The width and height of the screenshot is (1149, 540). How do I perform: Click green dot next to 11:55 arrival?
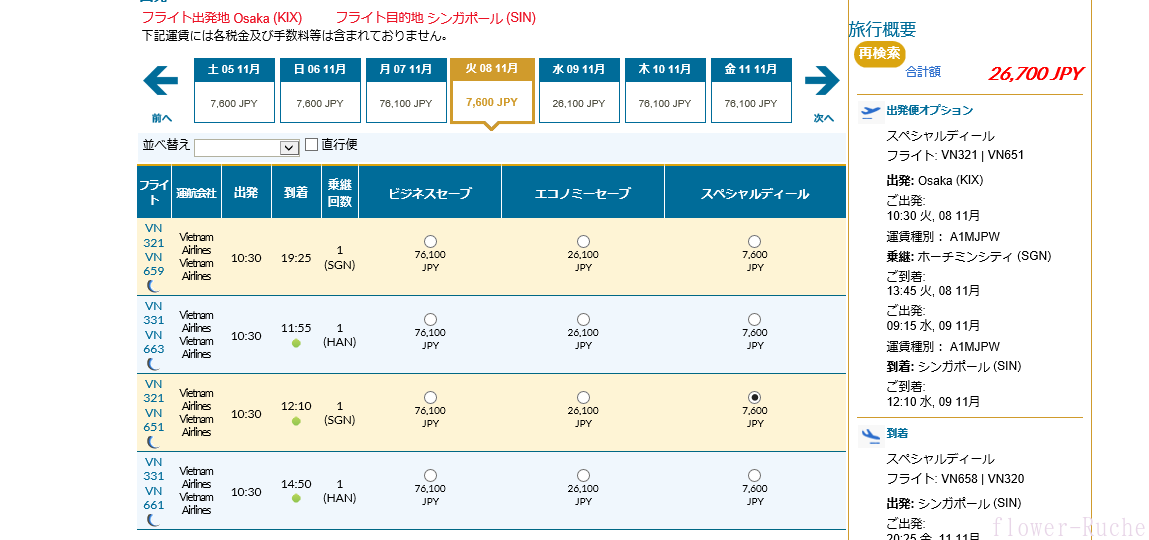coord(296,343)
